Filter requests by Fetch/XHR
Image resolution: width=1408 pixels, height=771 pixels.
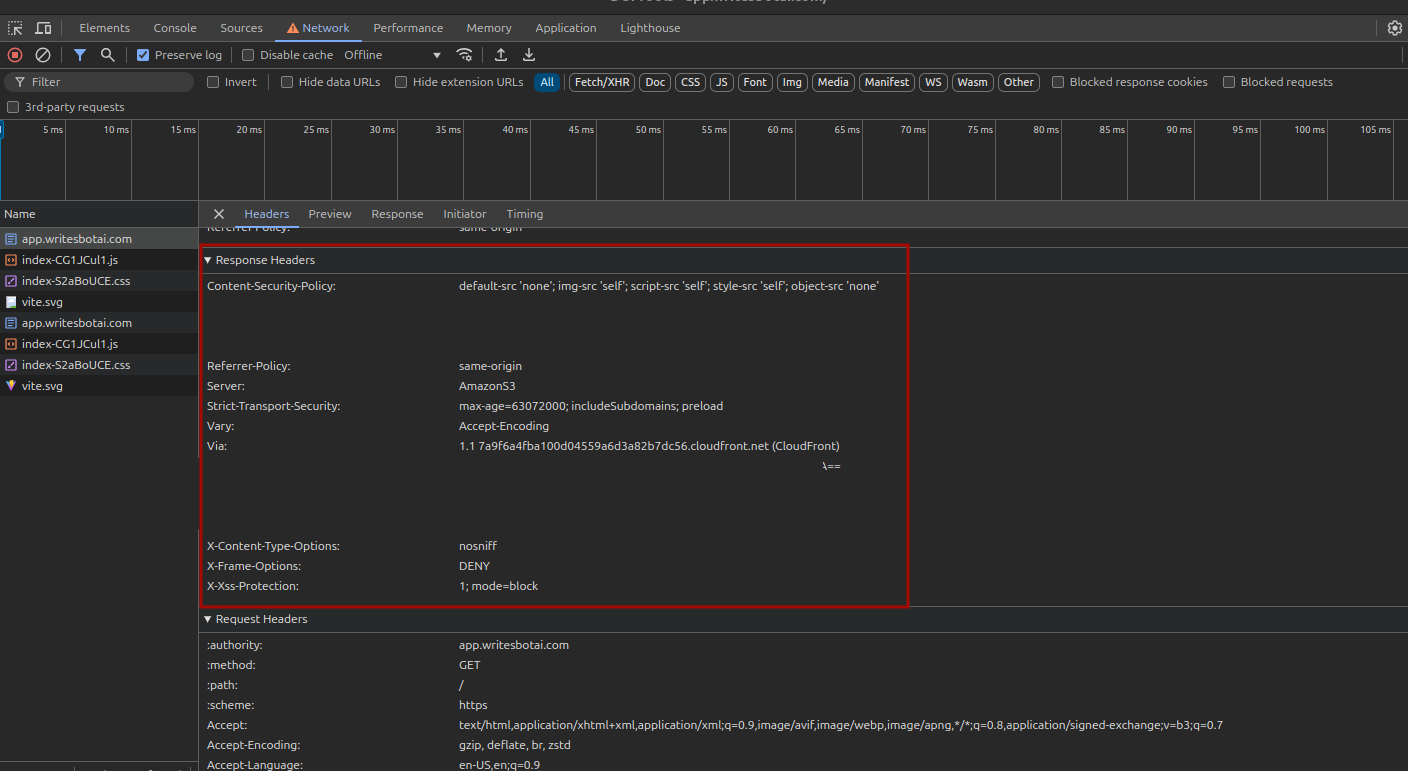point(601,82)
